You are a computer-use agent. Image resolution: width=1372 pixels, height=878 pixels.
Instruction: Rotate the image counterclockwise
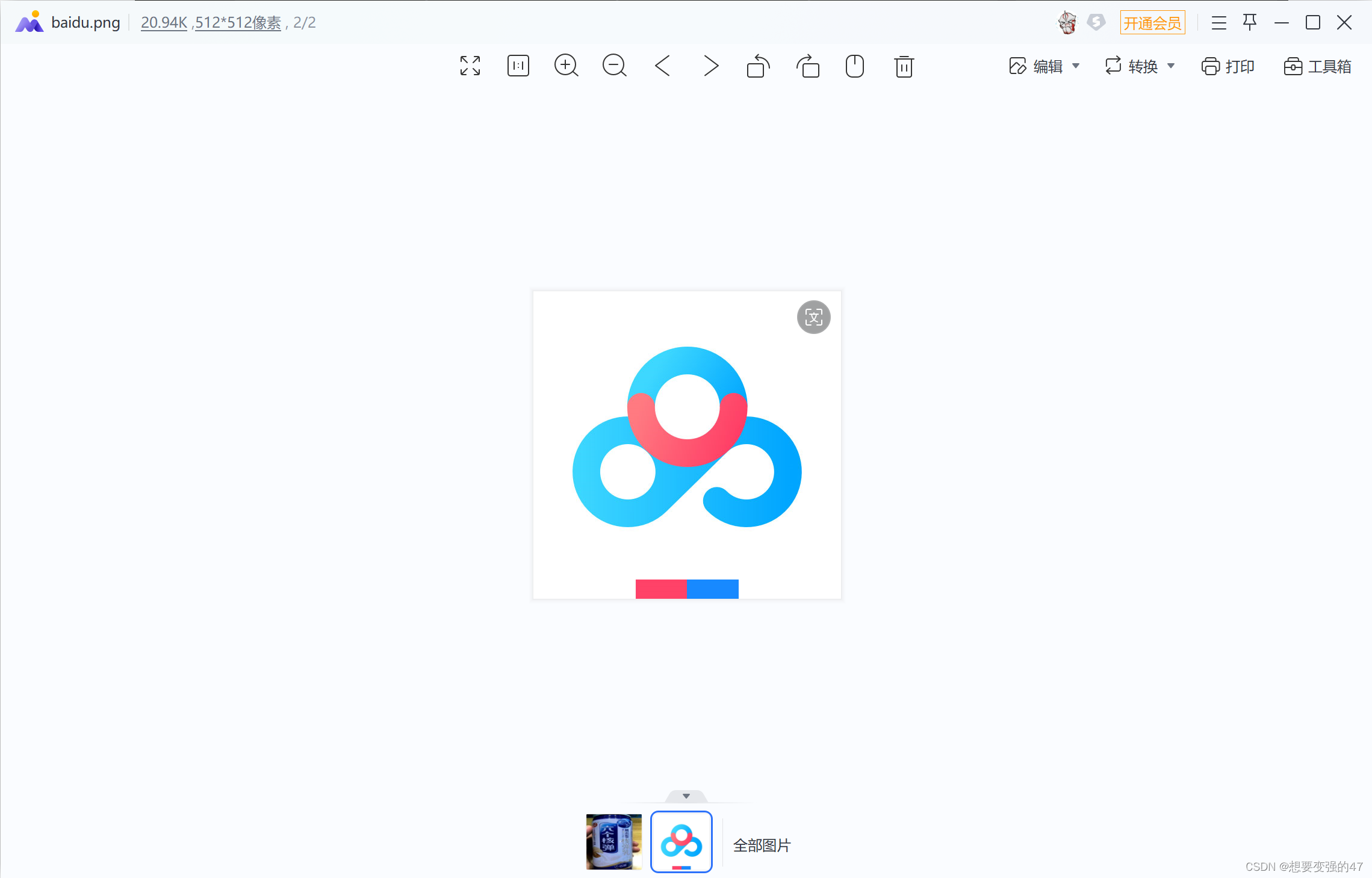pos(759,66)
